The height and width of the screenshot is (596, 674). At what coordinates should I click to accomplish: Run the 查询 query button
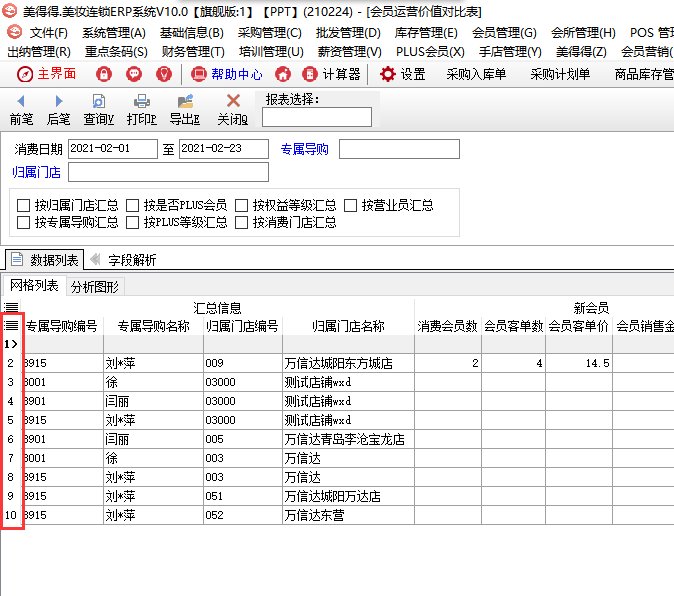(98, 110)
